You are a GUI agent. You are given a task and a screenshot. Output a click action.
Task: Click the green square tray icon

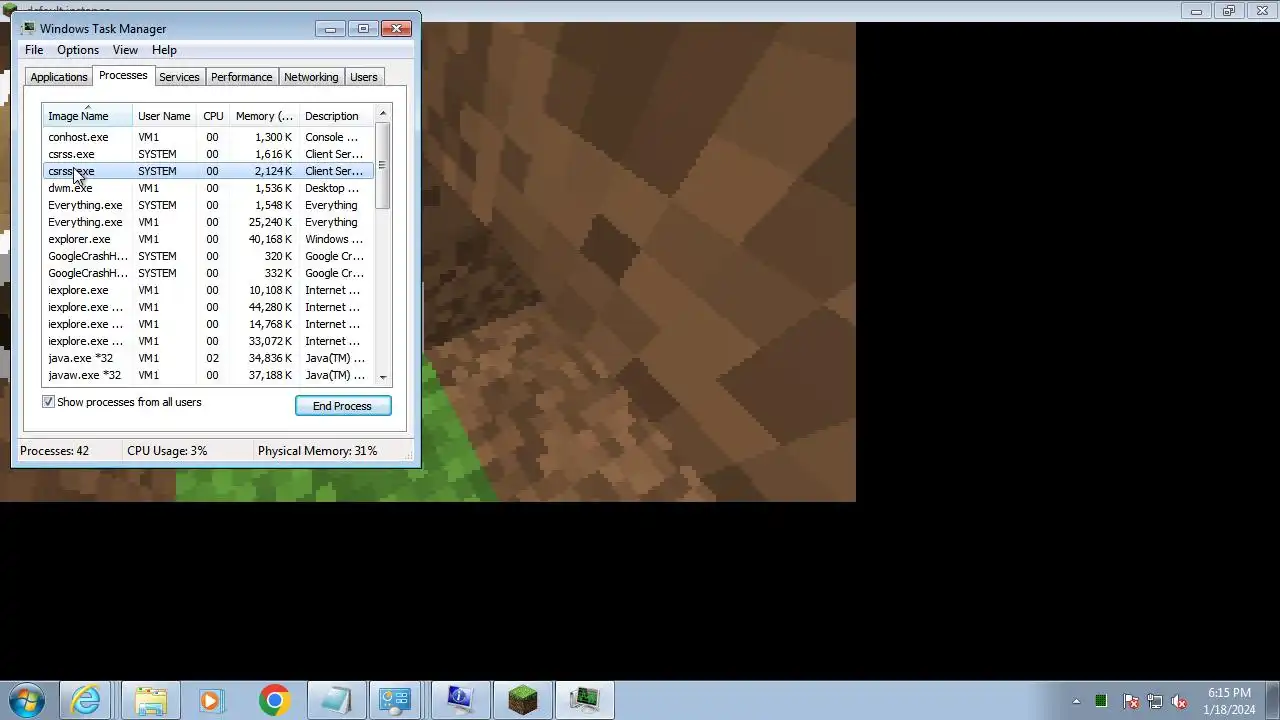[1101, 701]
